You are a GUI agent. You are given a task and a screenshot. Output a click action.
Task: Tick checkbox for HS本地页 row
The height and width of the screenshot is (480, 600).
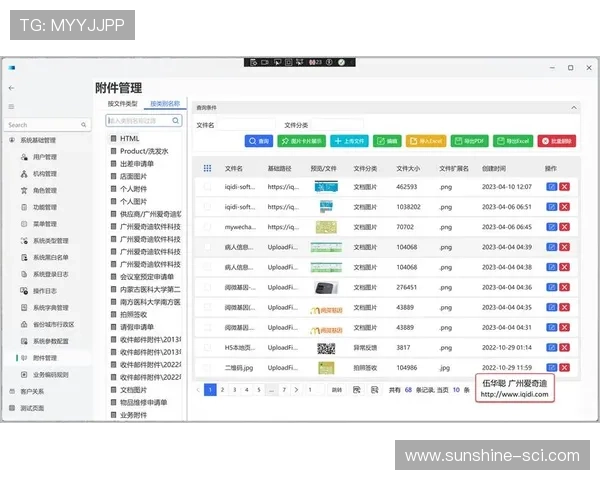(x=207, y=348)
